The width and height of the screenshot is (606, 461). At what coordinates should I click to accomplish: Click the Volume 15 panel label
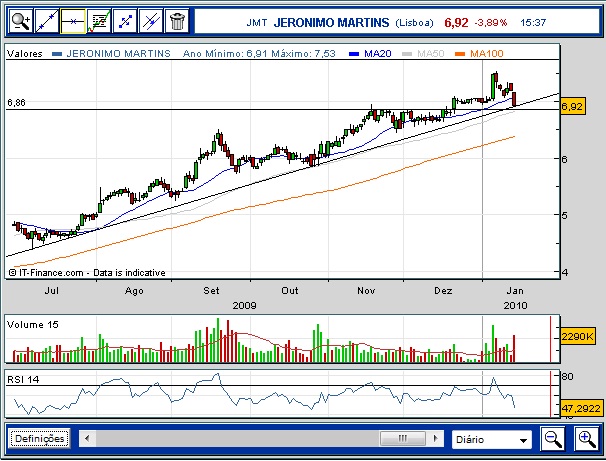[33, 324]
